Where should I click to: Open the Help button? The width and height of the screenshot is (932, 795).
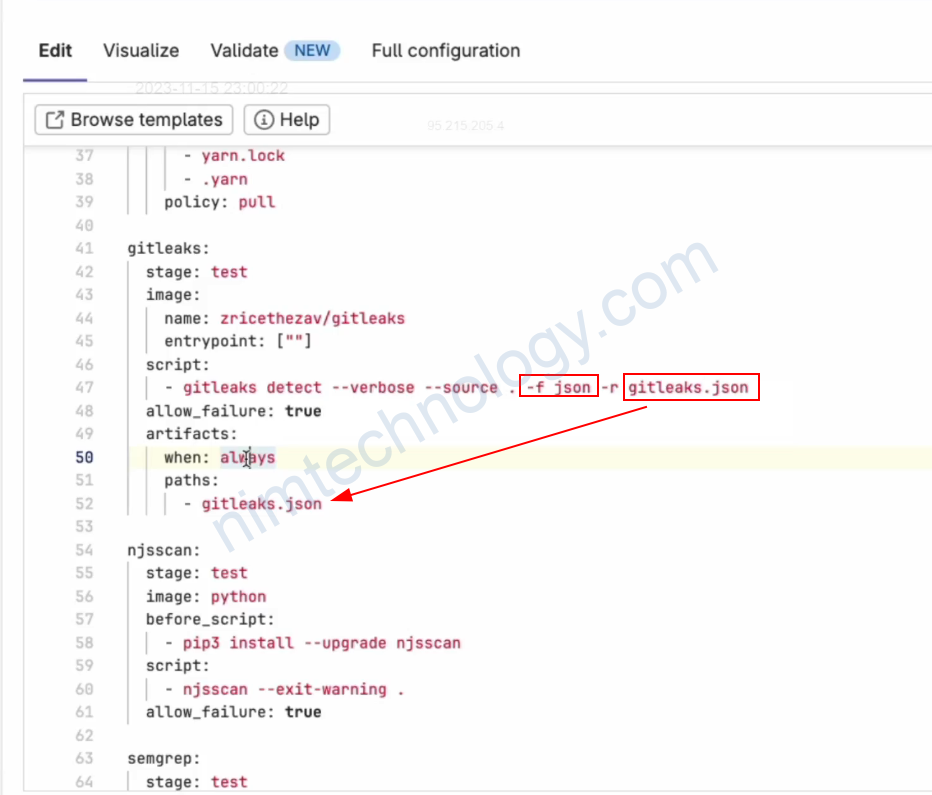[287, 120]
